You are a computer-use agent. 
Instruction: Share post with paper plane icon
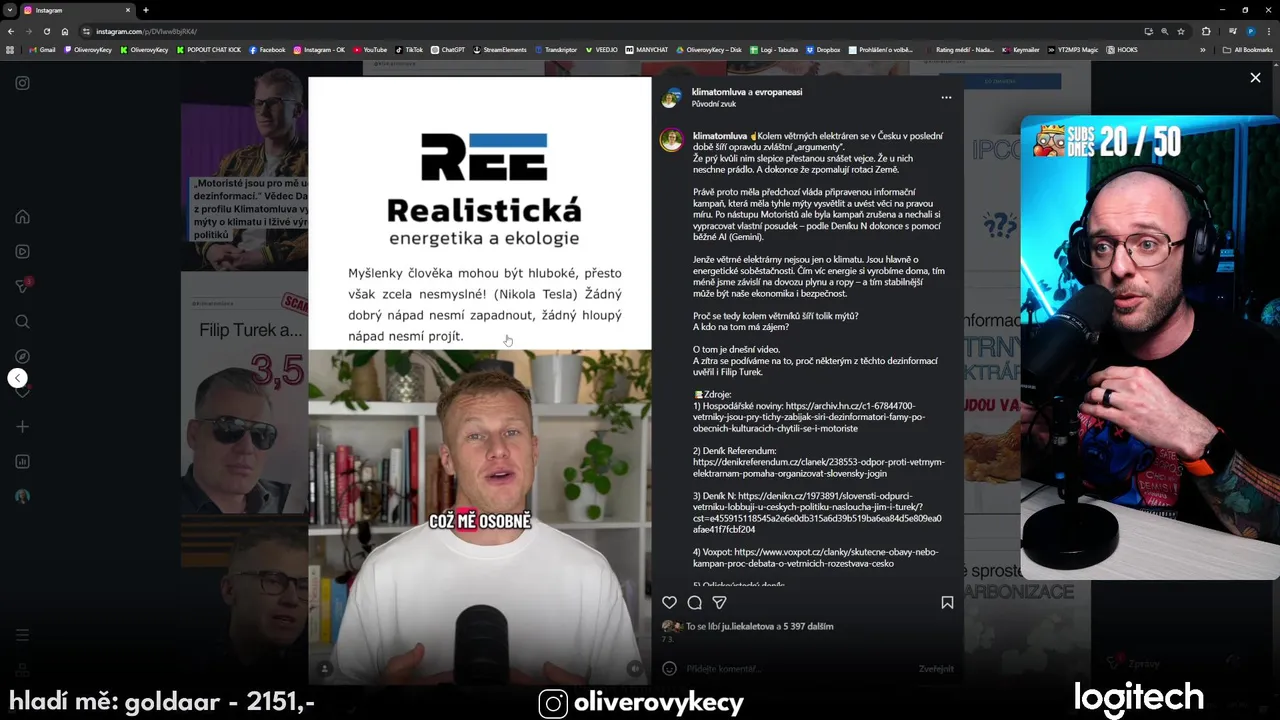(x=719, y=603)
